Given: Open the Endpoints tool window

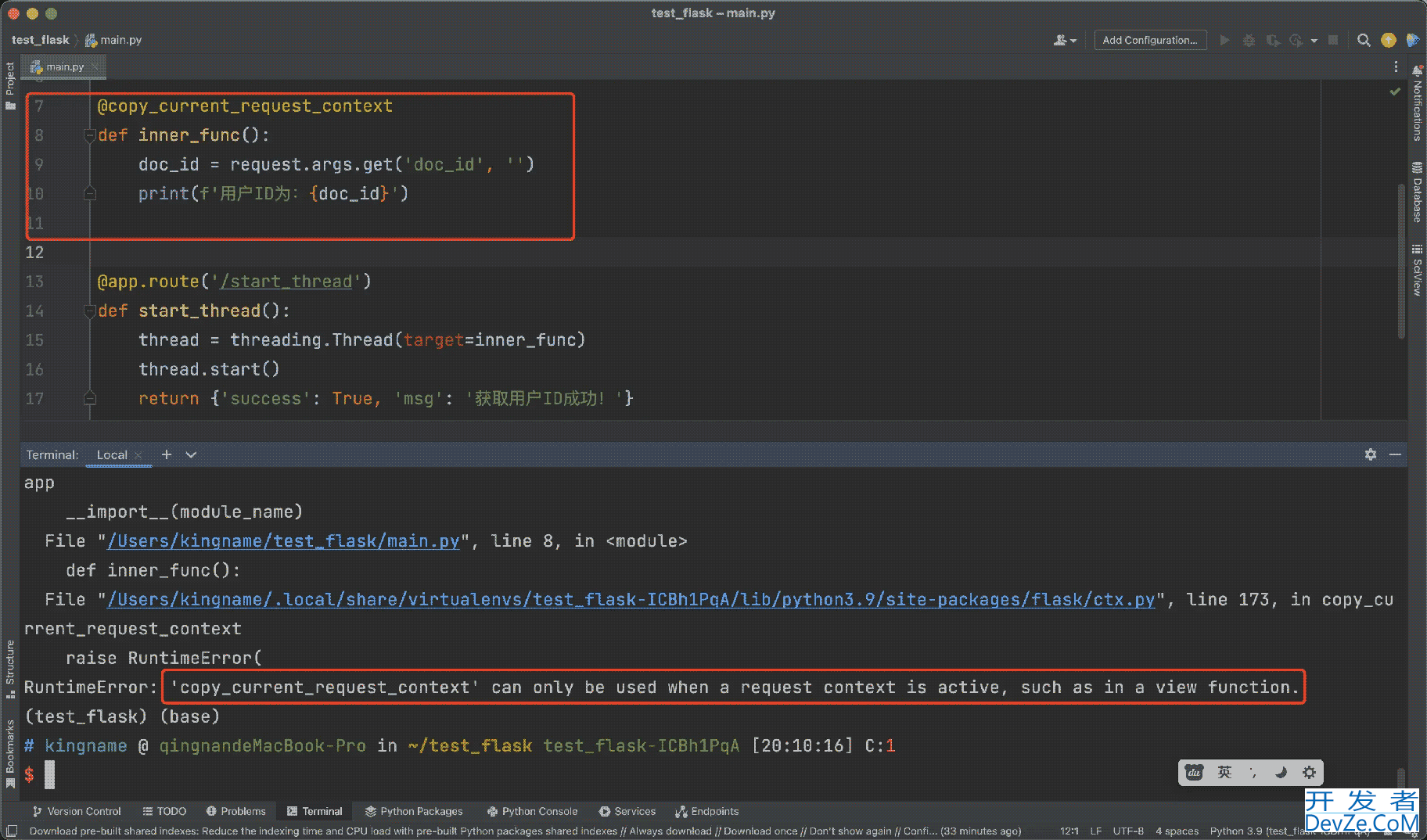Looking at the screenshot, I should coord(707,812).
